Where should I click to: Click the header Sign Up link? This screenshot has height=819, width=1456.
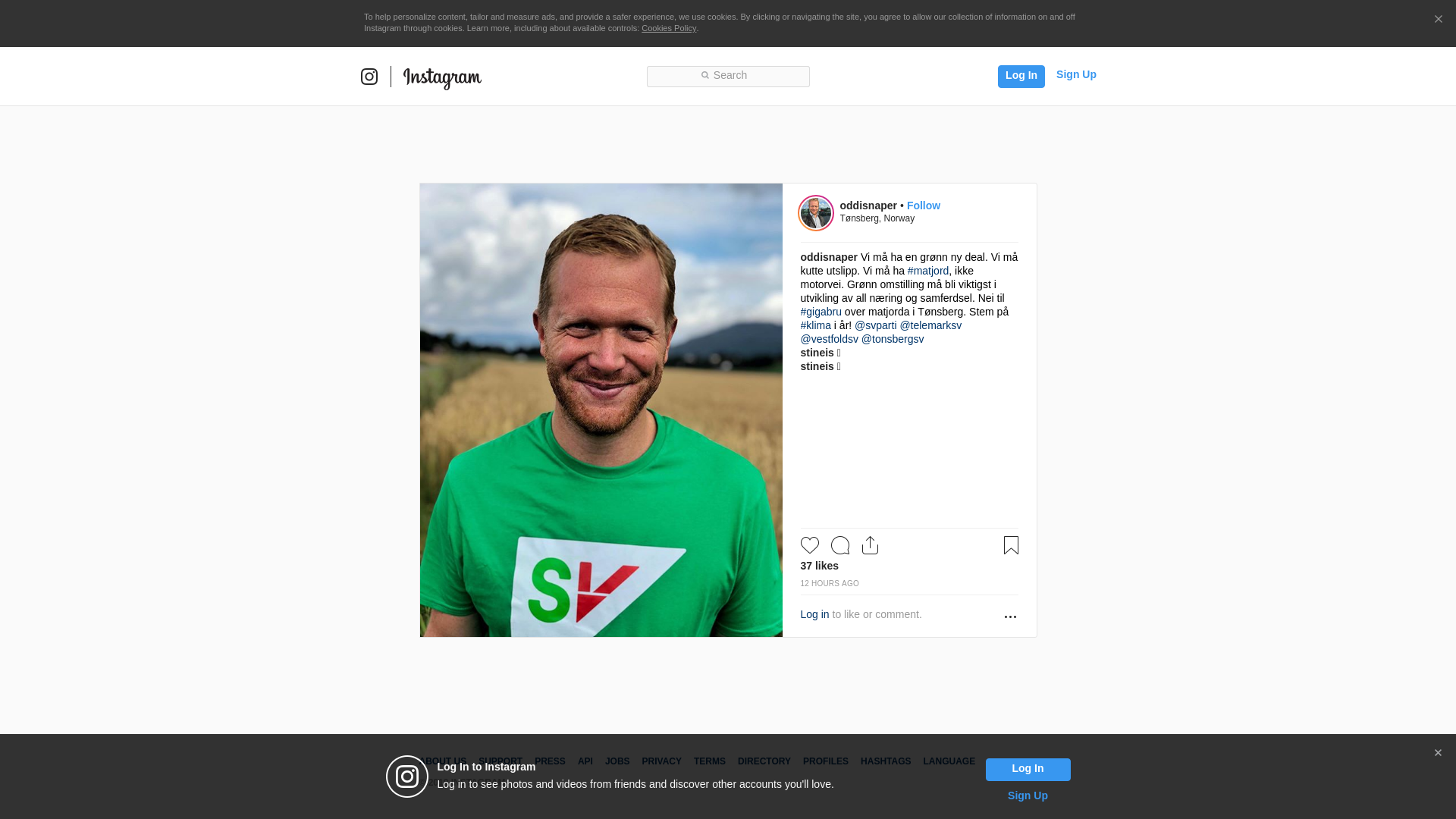coord(1076,74)
